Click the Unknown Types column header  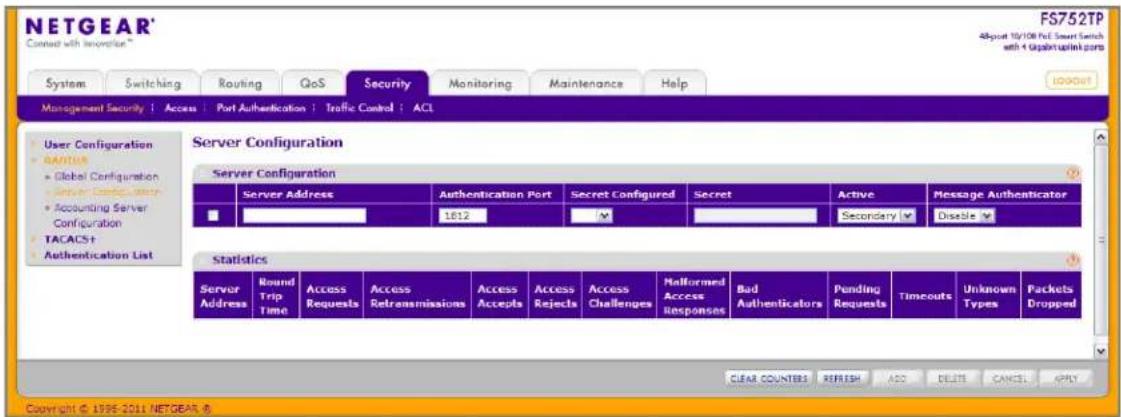(x=989, y=295)
